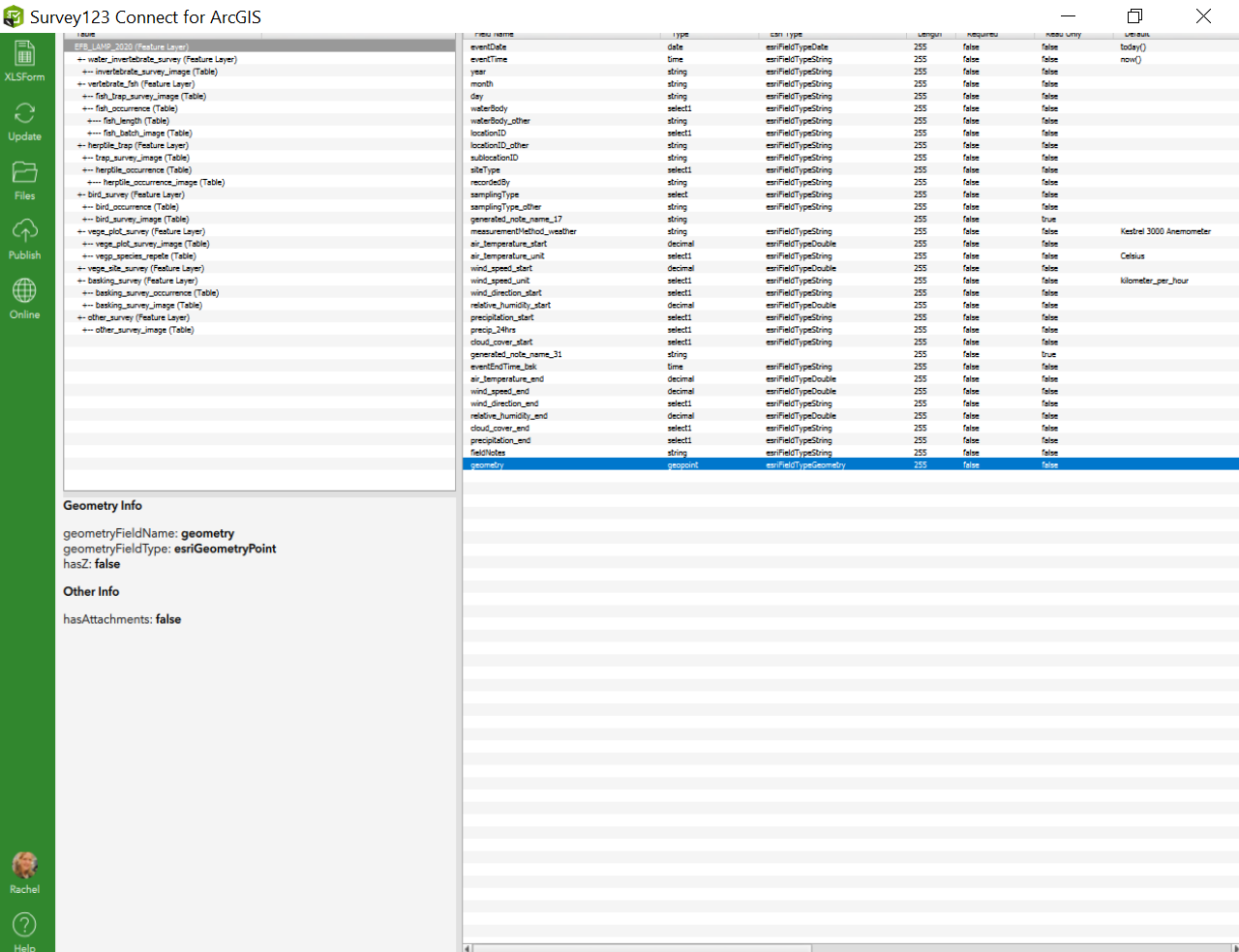The height and width of the screenshot is (952, 1239).
Task: Click the measurementMethod_weather field name
Action: [x=523, y=231]
